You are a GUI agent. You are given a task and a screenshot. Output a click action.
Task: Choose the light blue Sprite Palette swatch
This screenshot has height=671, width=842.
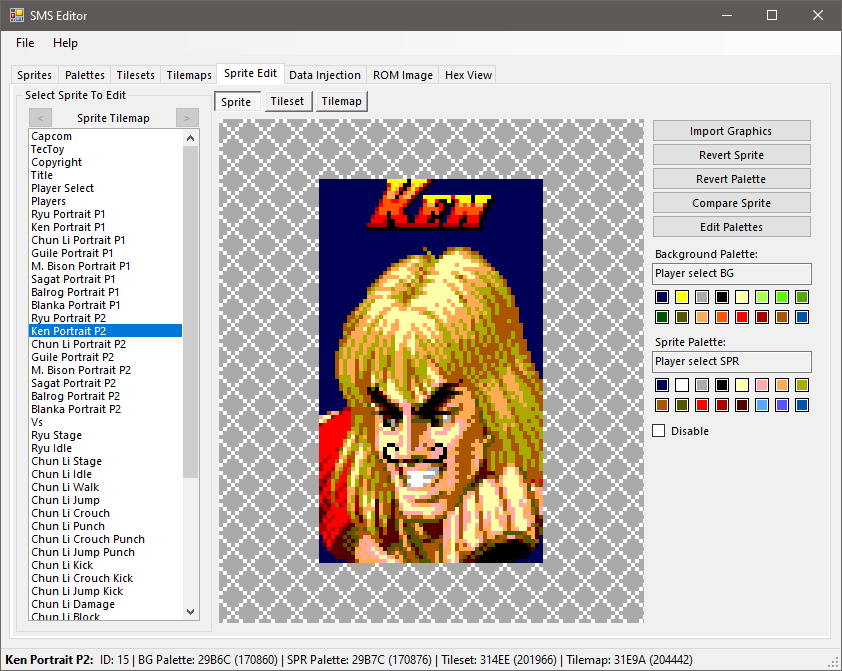(x=762, y=405)
